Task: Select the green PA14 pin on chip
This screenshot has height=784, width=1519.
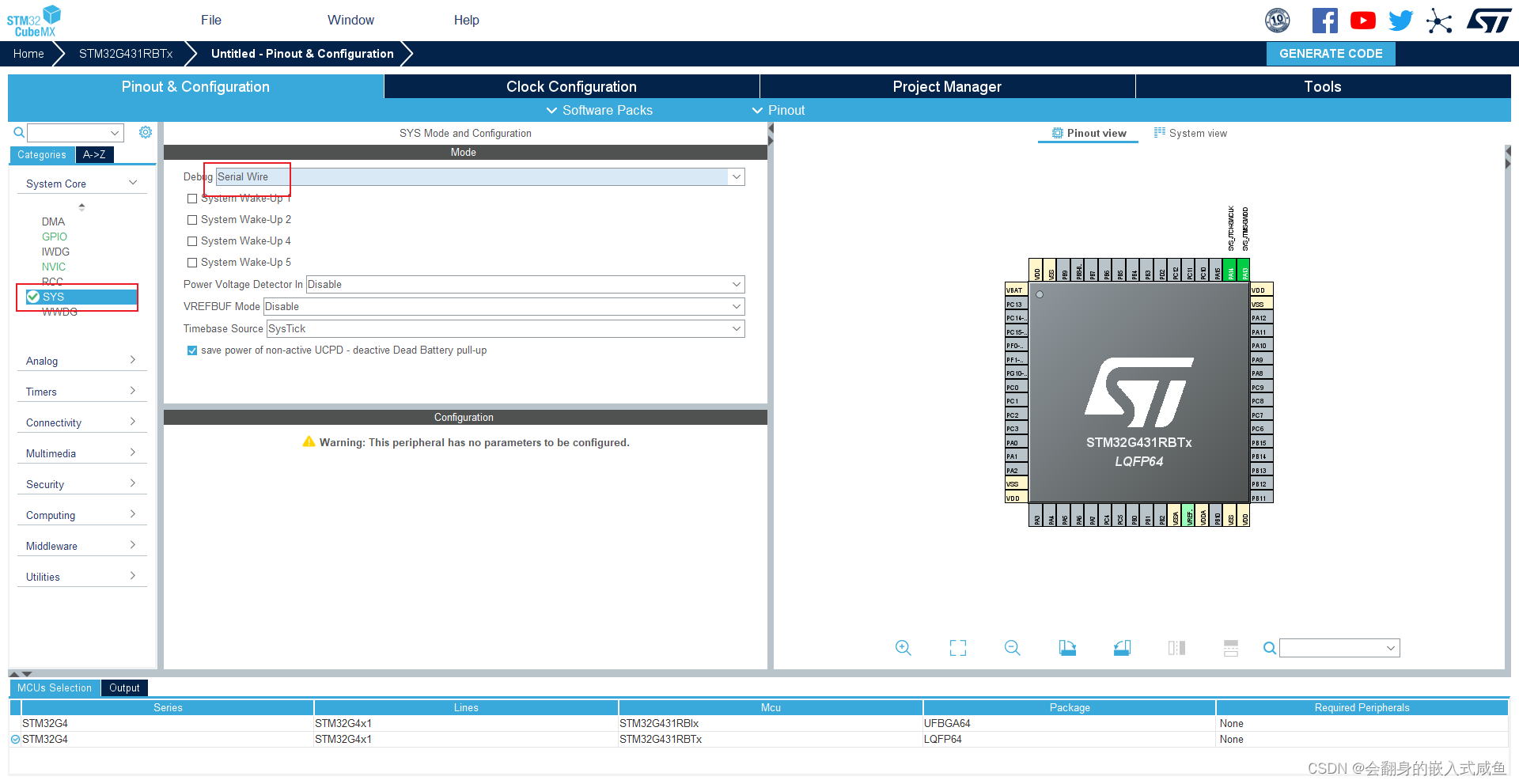Action: point(1230,271)
